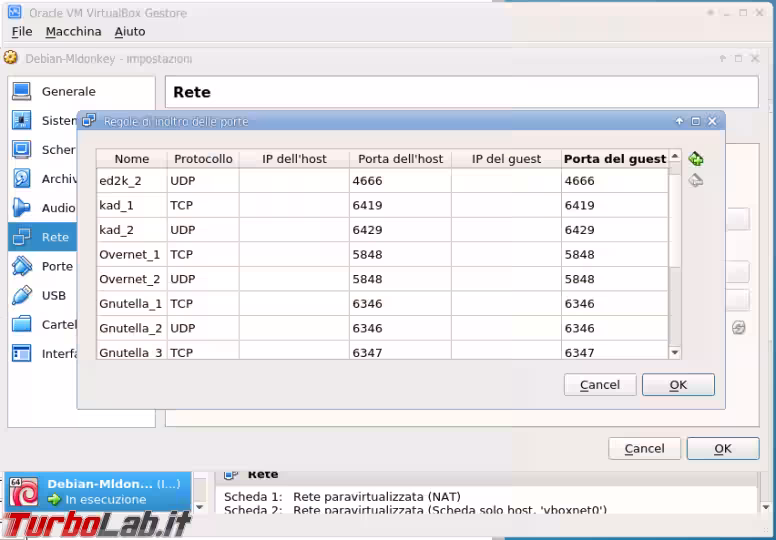Open the USB settings category icon
Viewport: 776px width, 540px height.
click(x=22, y=295)
